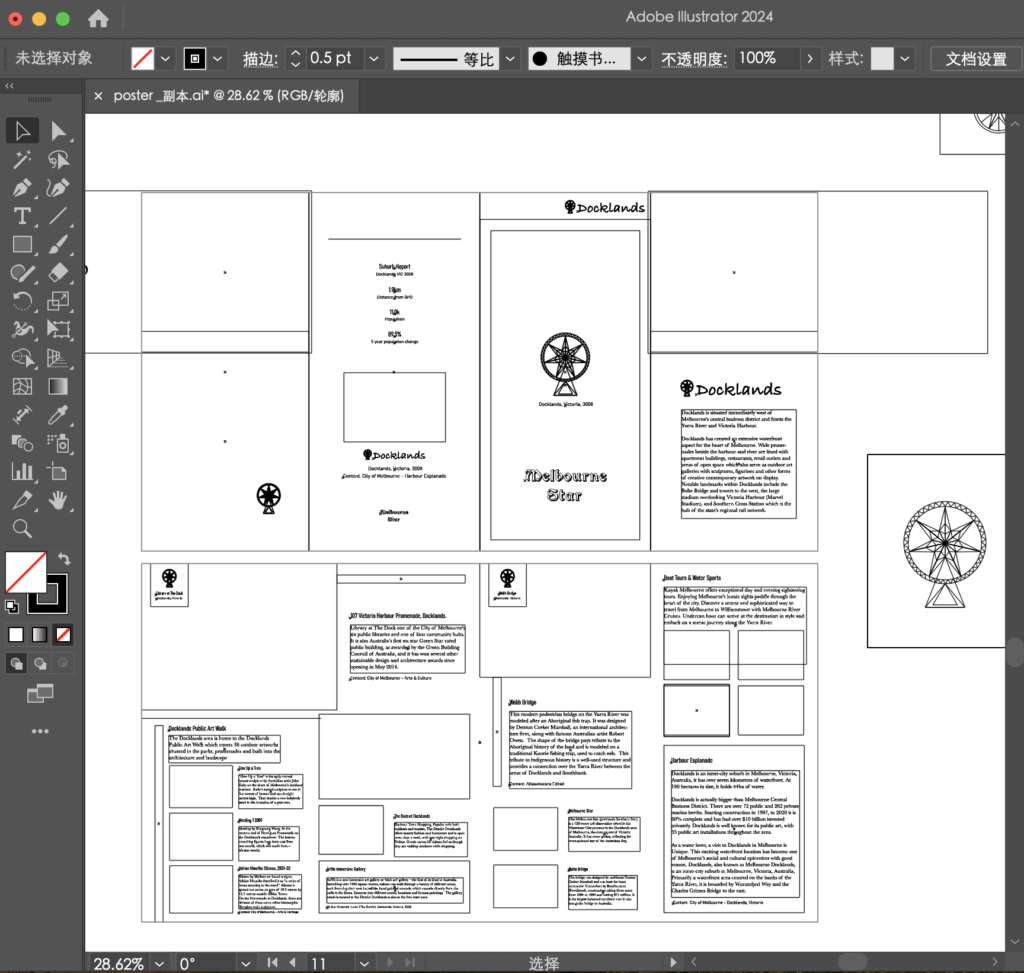Swap fill and stroke colors
The height and width of the screenshot is (973, 1024).
point(64,559)
